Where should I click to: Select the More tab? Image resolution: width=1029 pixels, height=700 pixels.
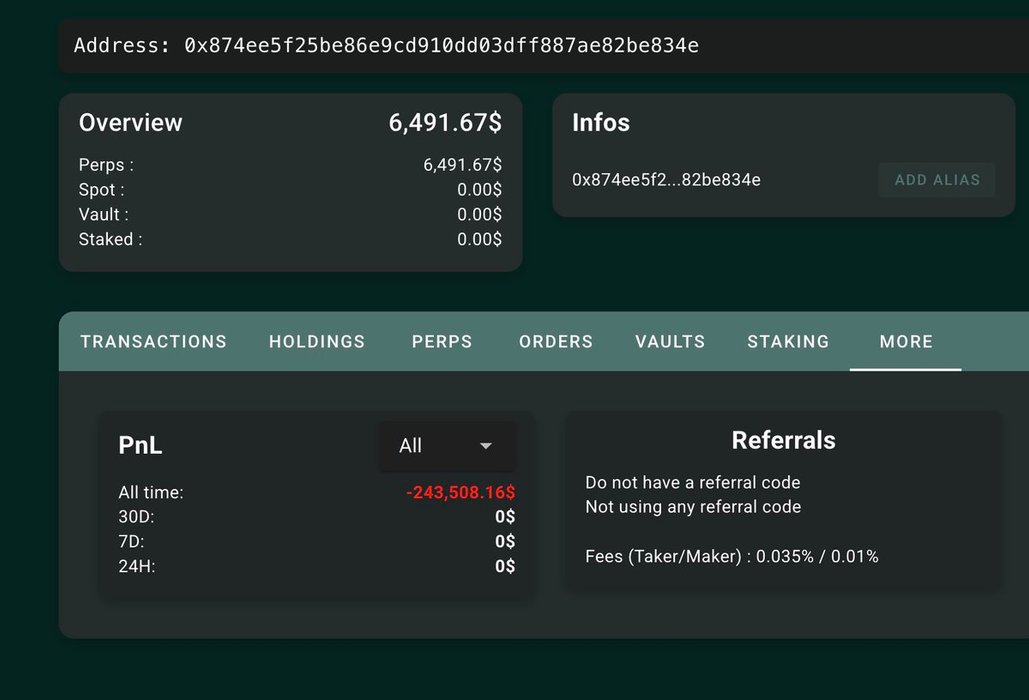click(x=906, y=342)
